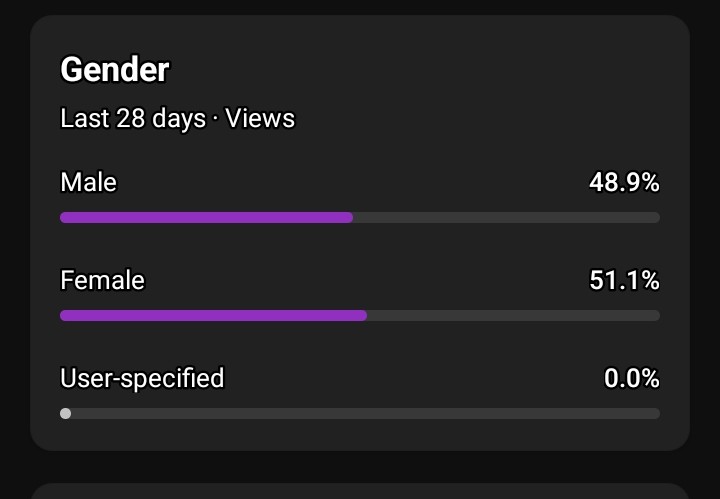Click the unfilled part of the Male bar
This screenshot has height=499, width=720.
tap(506, 218)
